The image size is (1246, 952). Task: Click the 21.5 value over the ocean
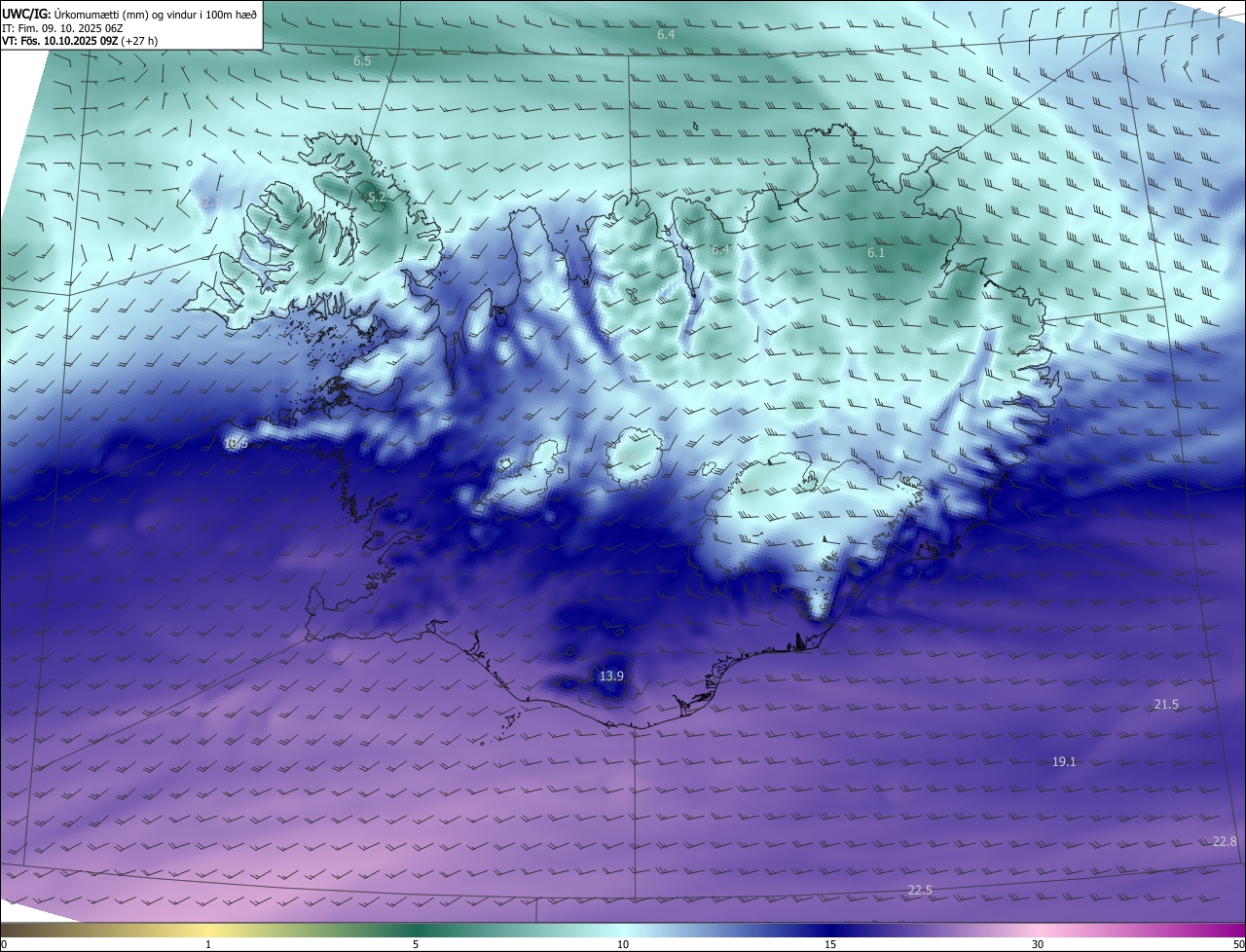1166,704
